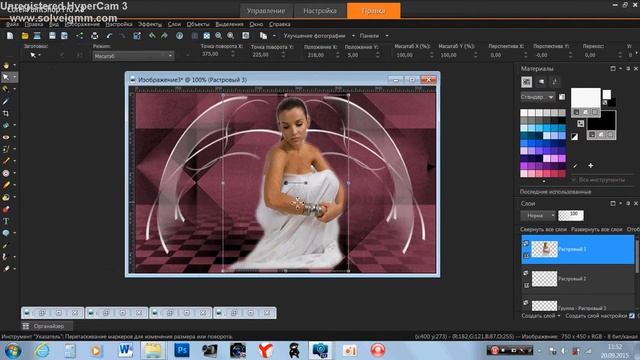Switch to the Управление tab

pyautogui.click(x=266, y=11)
